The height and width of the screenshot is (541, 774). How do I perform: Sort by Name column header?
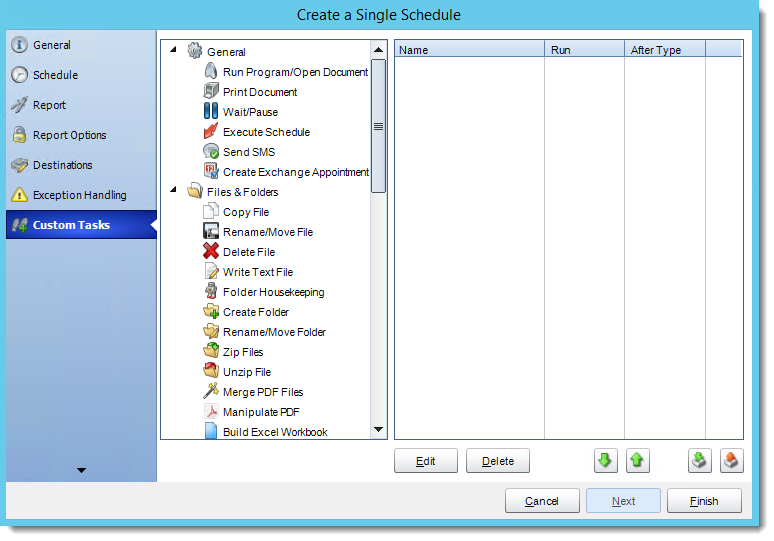[x=469, y=50]
